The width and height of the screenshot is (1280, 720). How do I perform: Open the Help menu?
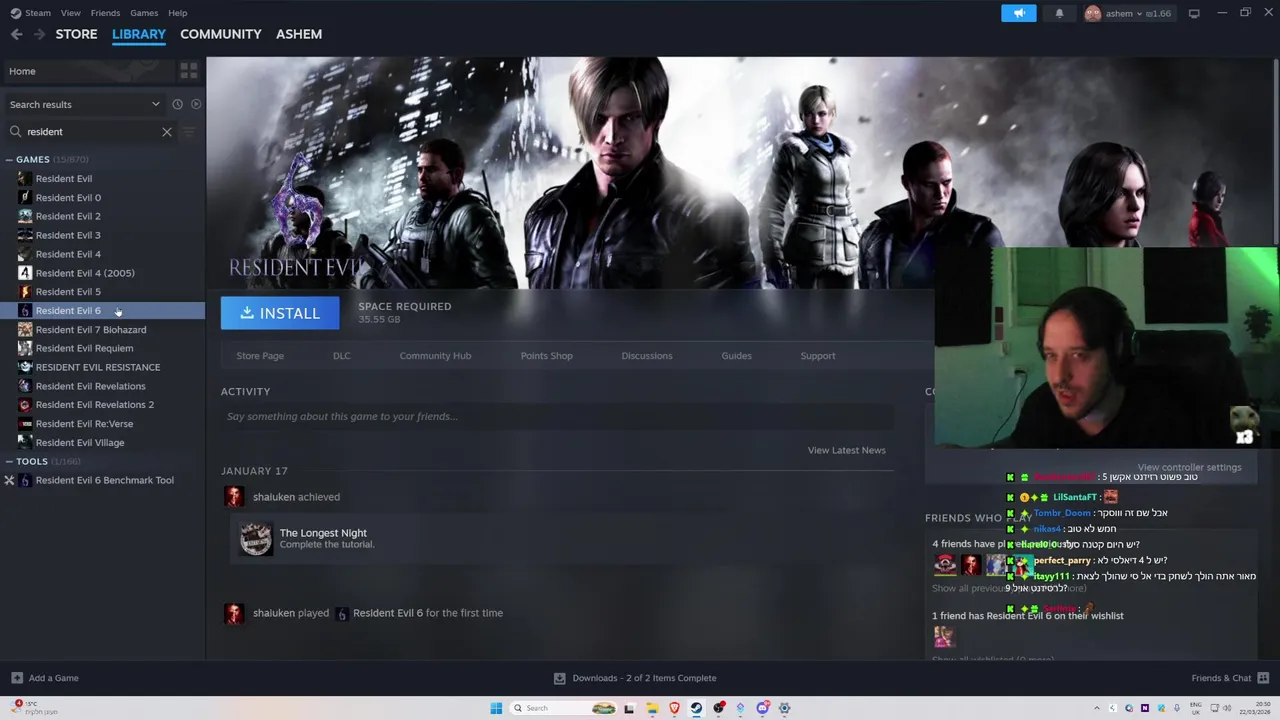click(x=177, y=13)
